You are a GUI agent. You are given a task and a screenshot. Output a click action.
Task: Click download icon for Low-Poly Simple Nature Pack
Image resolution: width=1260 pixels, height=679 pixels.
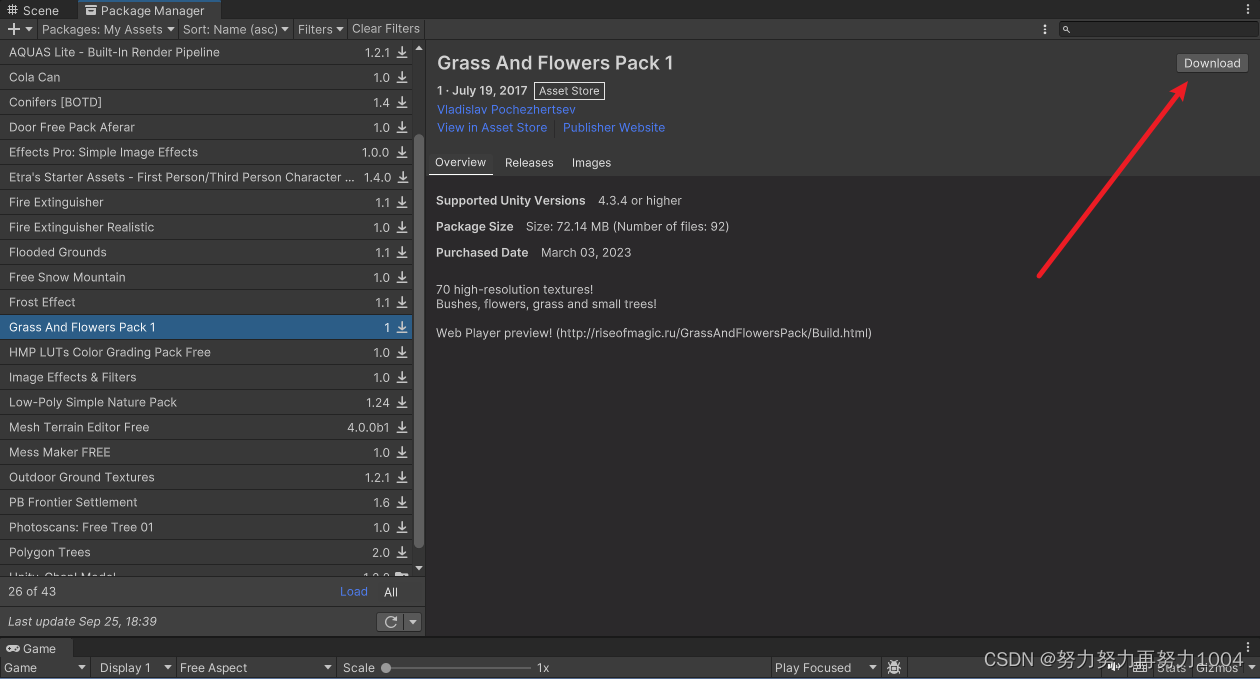[x=402, y=402]
